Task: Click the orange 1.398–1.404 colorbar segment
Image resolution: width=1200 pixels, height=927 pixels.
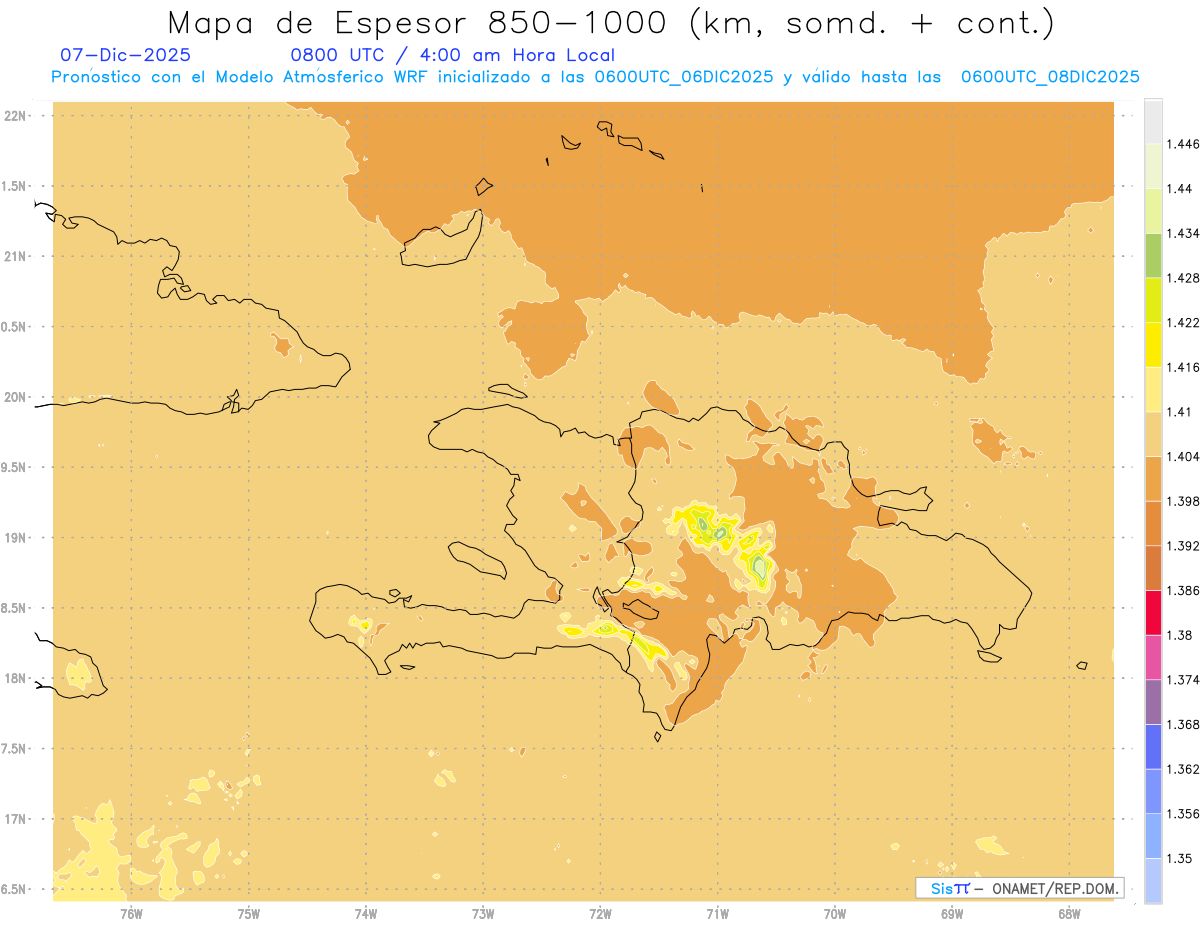Action: tap(1153, 479)
